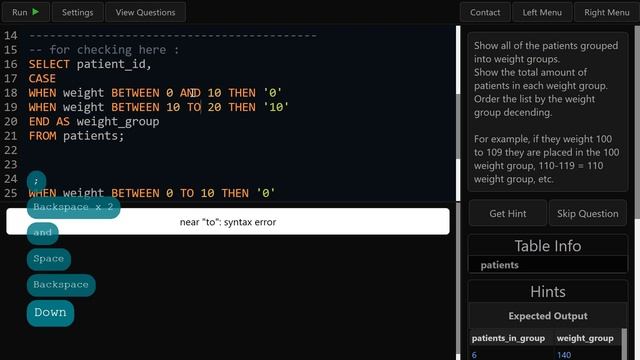640x360 pixels.
Task: Expand the patients table entry
Action: [x=548, y=265]
